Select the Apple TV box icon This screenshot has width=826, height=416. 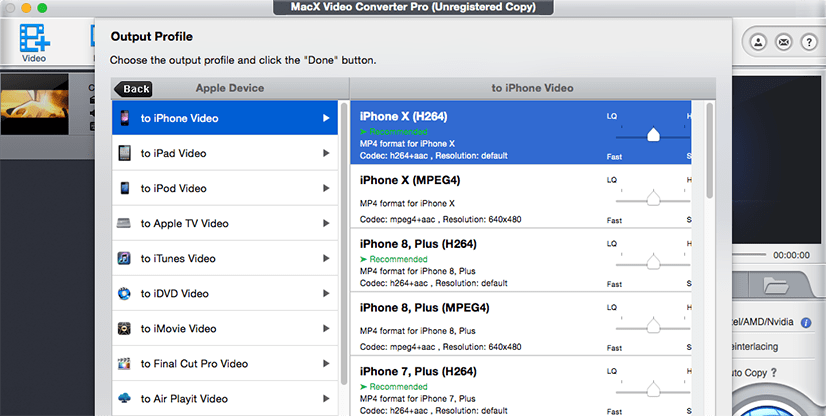pyautogui.click(x=124, y=223)
